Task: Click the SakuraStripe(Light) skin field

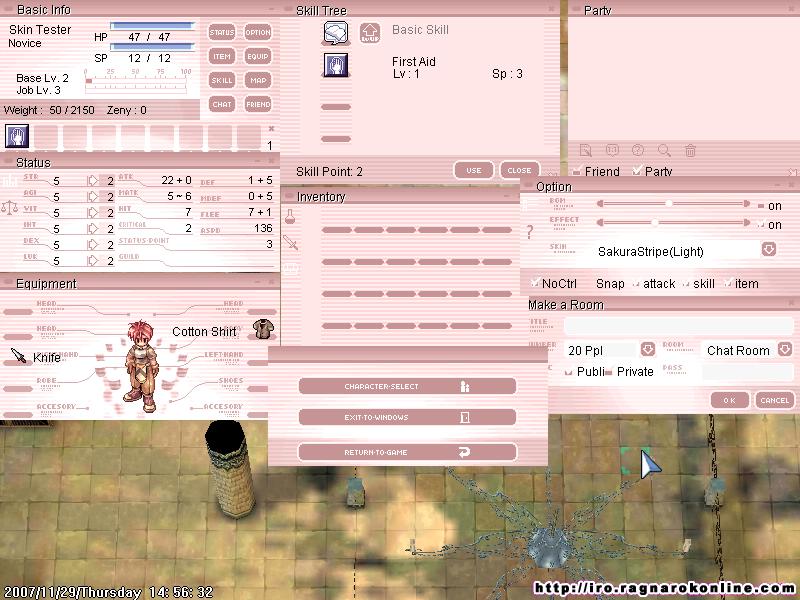Action: [676, 251]
